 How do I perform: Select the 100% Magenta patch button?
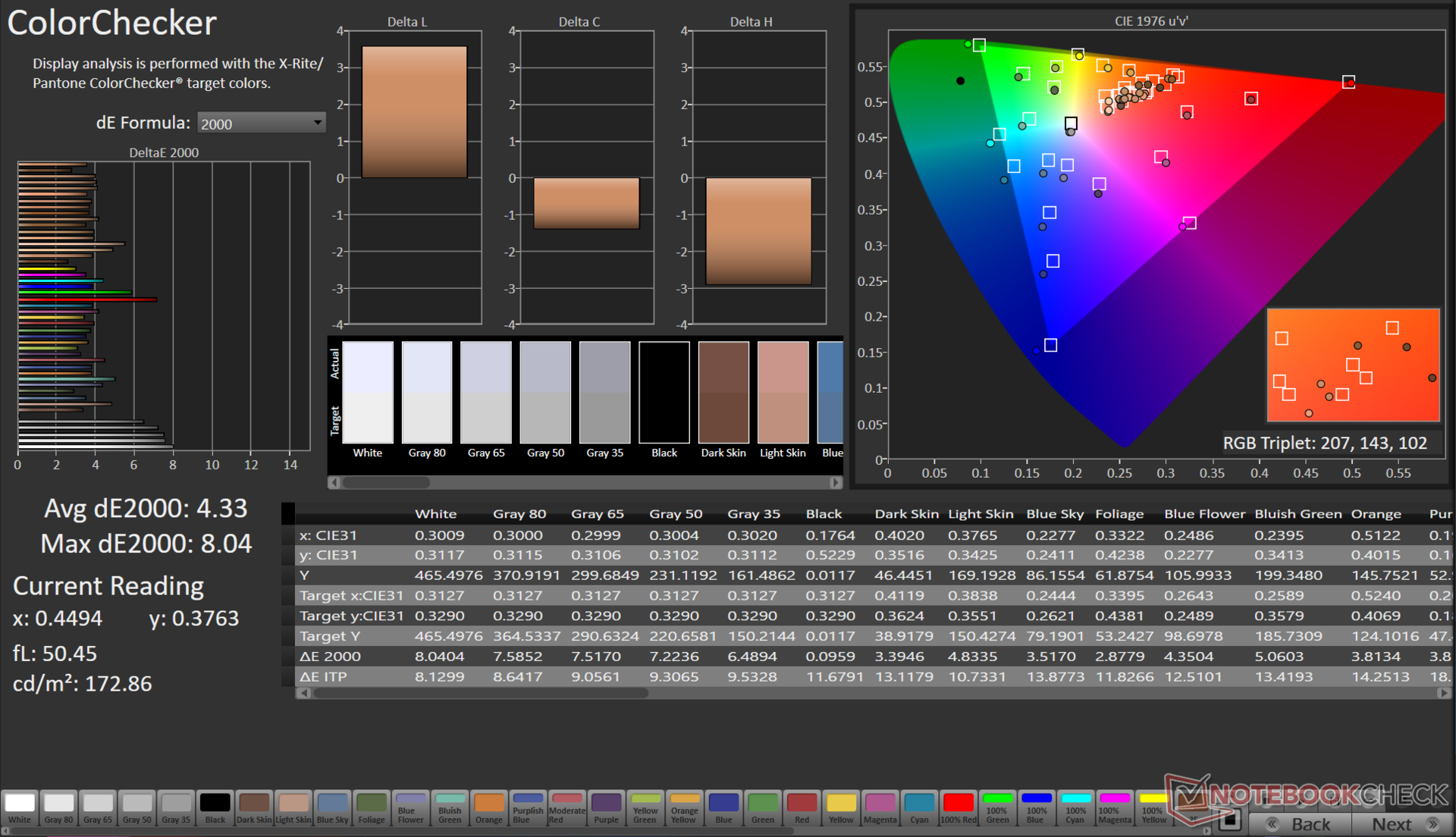1115,807
